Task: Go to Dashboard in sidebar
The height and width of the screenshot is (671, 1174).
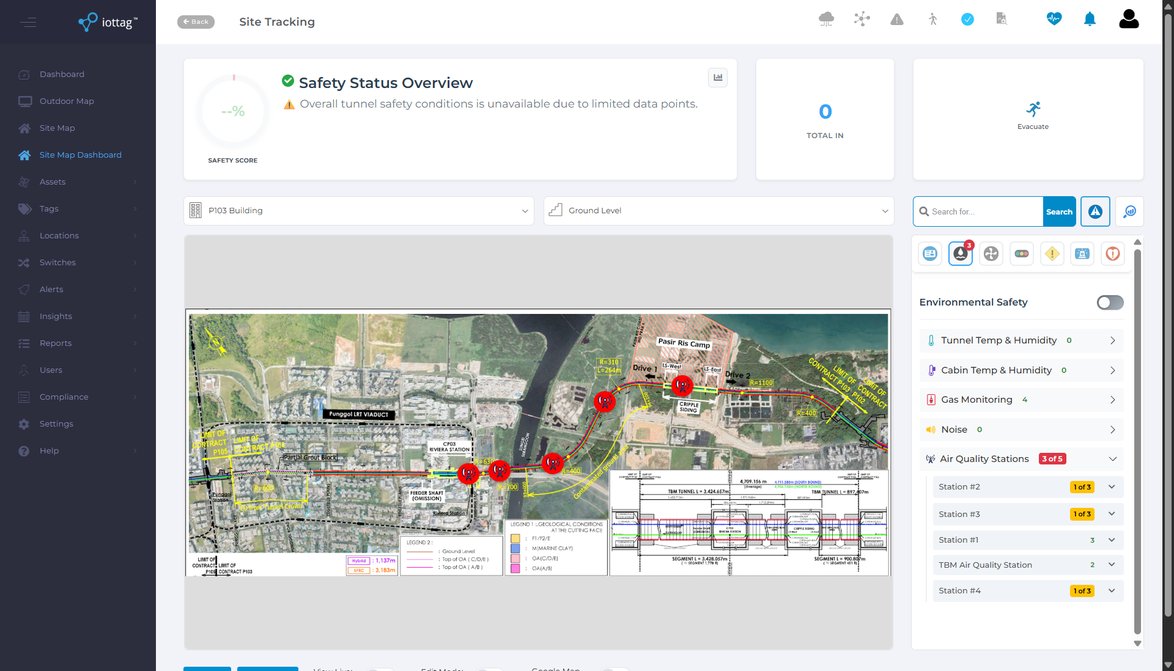Action: click(61, 74)
